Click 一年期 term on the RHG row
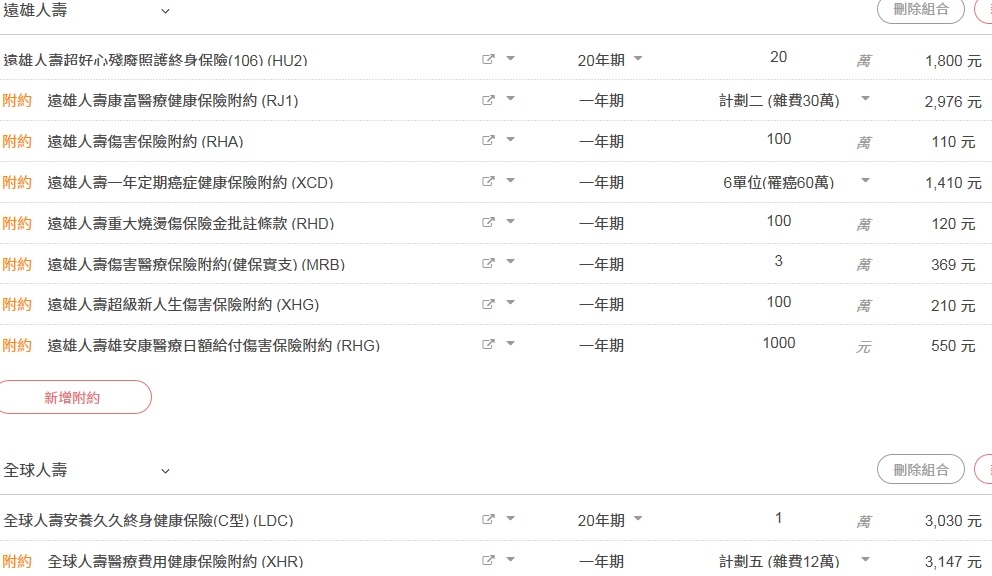The width and height of the screenshot is (992, 576). 601,346
